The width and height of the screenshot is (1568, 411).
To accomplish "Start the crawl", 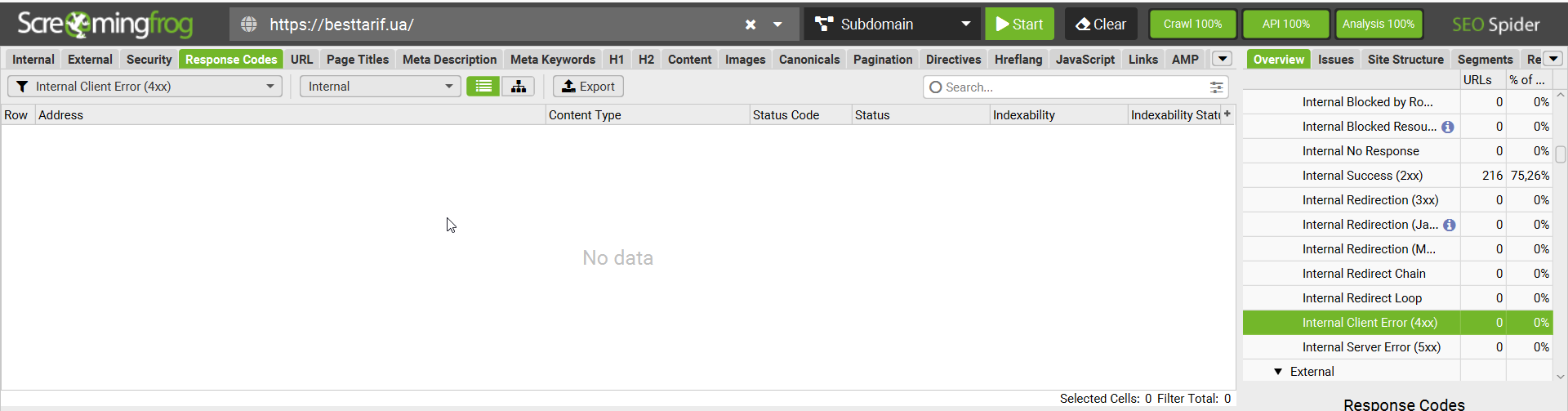I will [1019, 25].
